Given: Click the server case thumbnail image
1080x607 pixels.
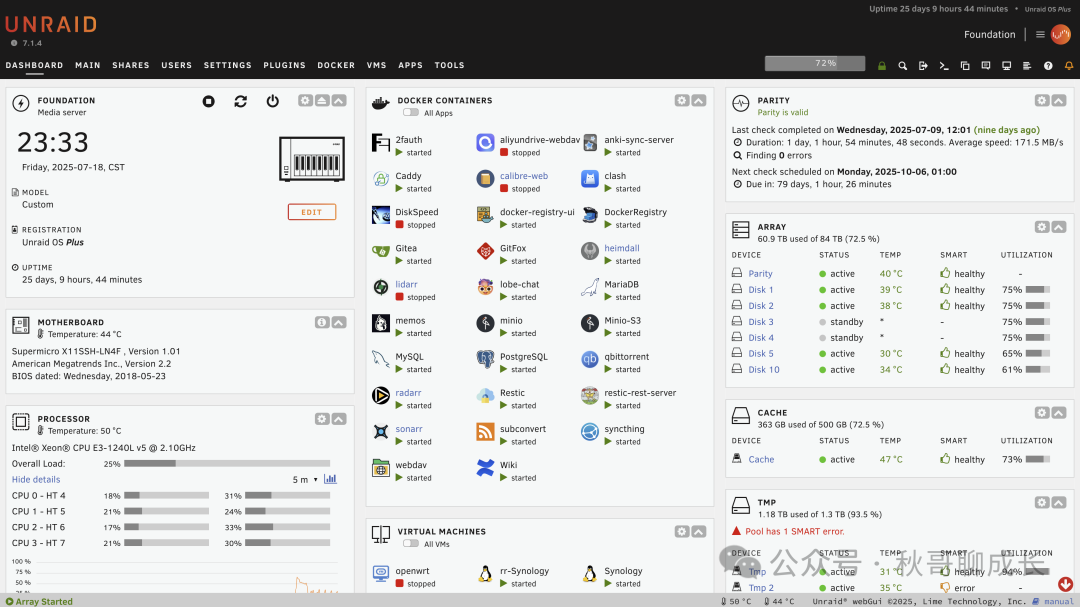Looking at the screenshot, I should (312, 159).
